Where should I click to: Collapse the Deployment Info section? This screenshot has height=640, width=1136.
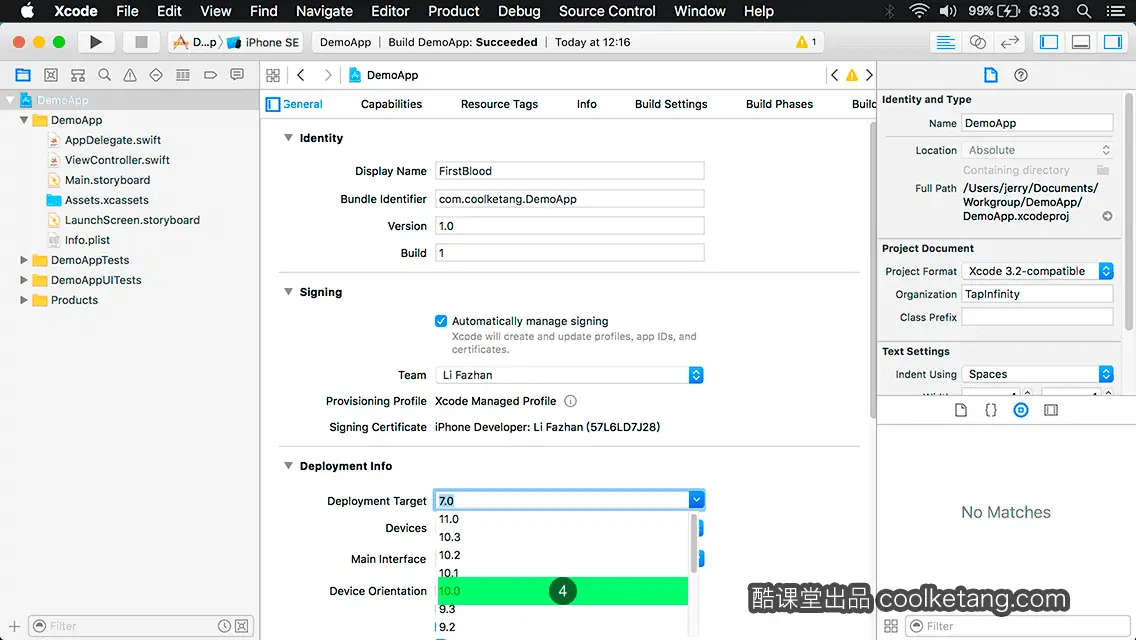pyautogui.click(x=288, y=465)
